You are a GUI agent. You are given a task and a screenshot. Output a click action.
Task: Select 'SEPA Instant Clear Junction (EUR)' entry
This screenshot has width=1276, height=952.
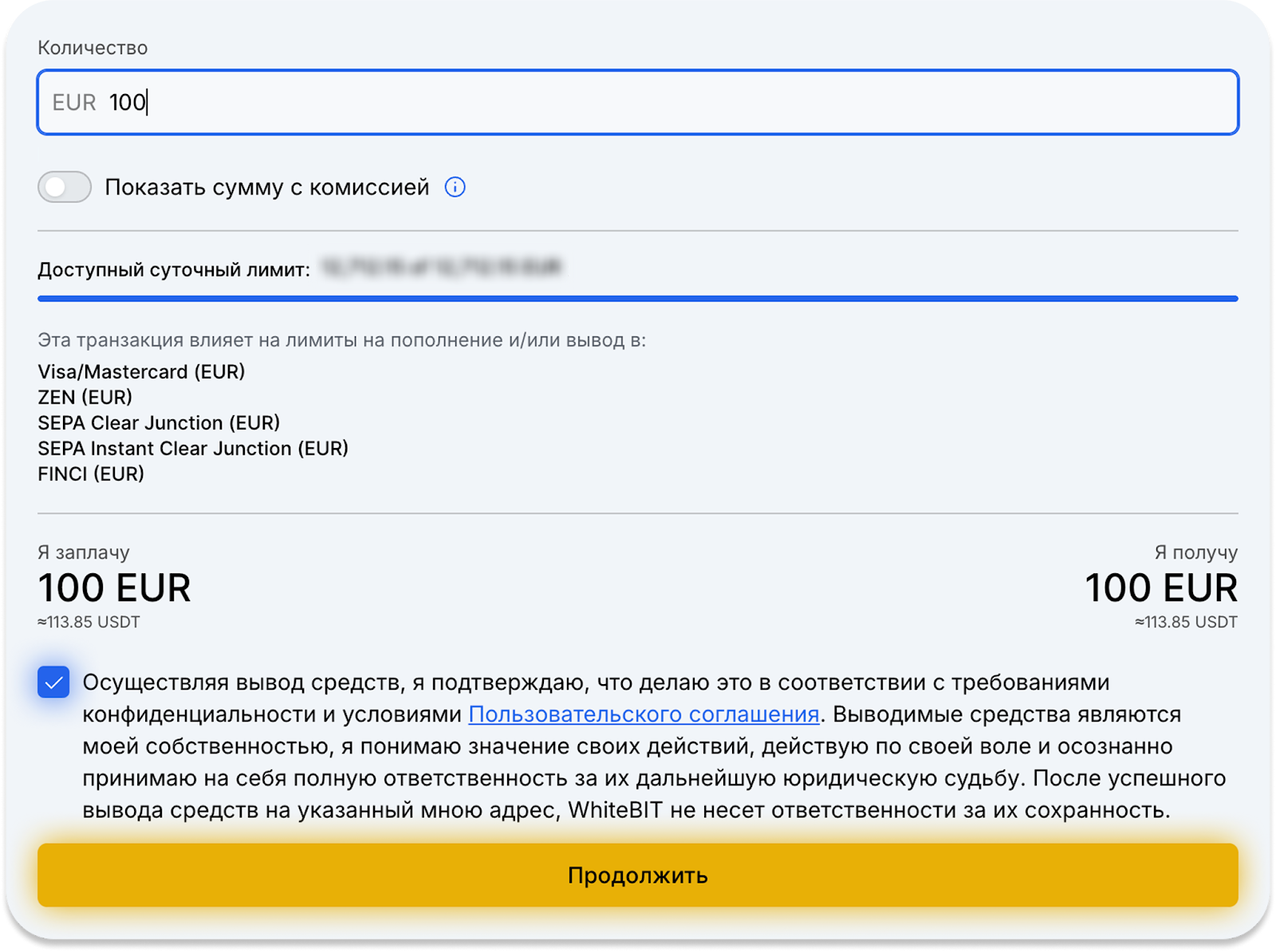pos(193,448)
